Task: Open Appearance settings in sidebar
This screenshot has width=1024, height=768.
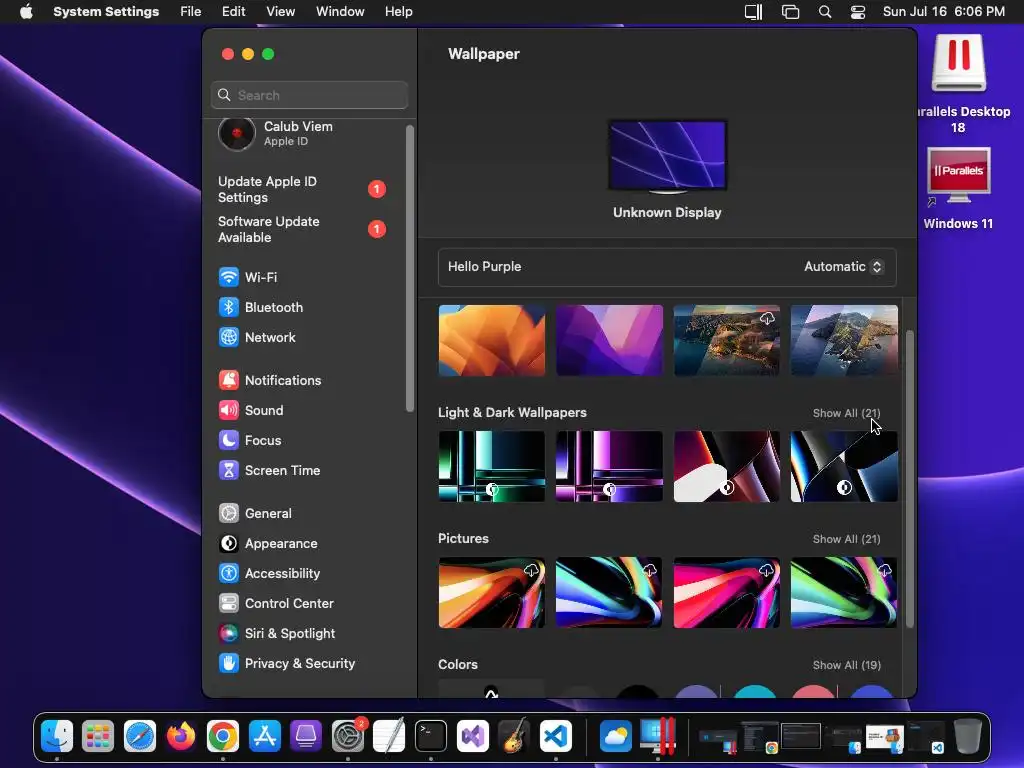Action: (x=268, y=543)
